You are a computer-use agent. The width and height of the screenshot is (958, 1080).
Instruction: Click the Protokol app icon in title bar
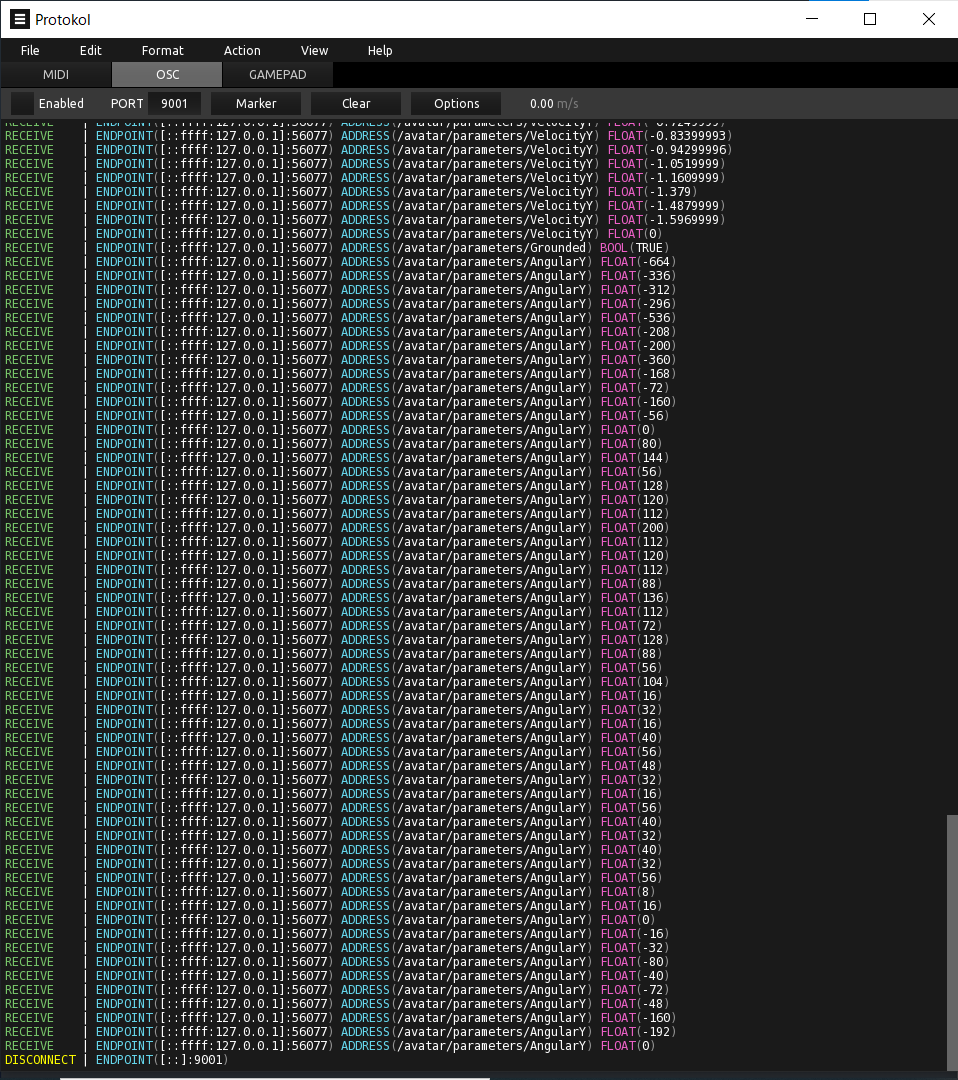[x=19, y=19]
